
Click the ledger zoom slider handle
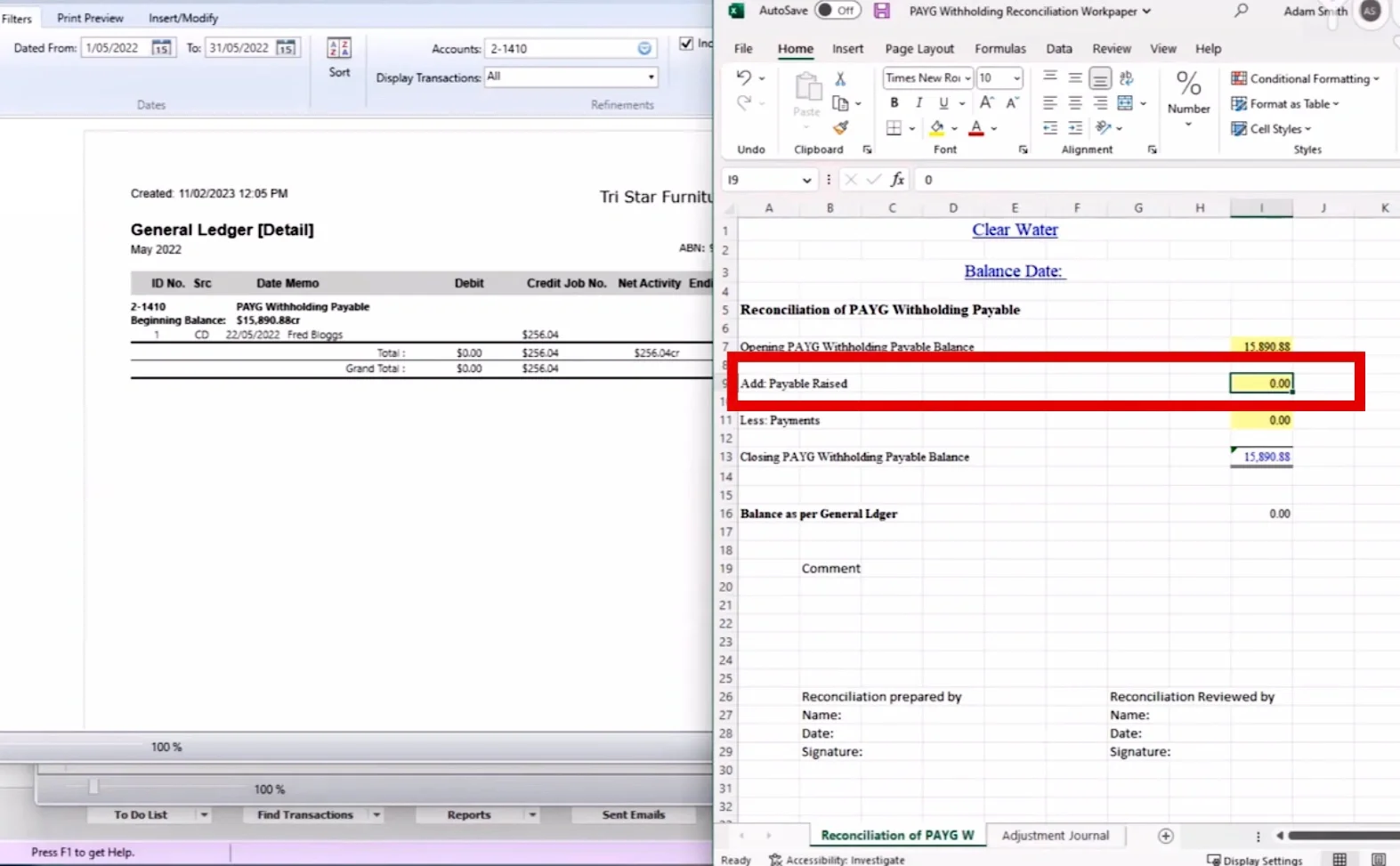click(x=93, y=786)
